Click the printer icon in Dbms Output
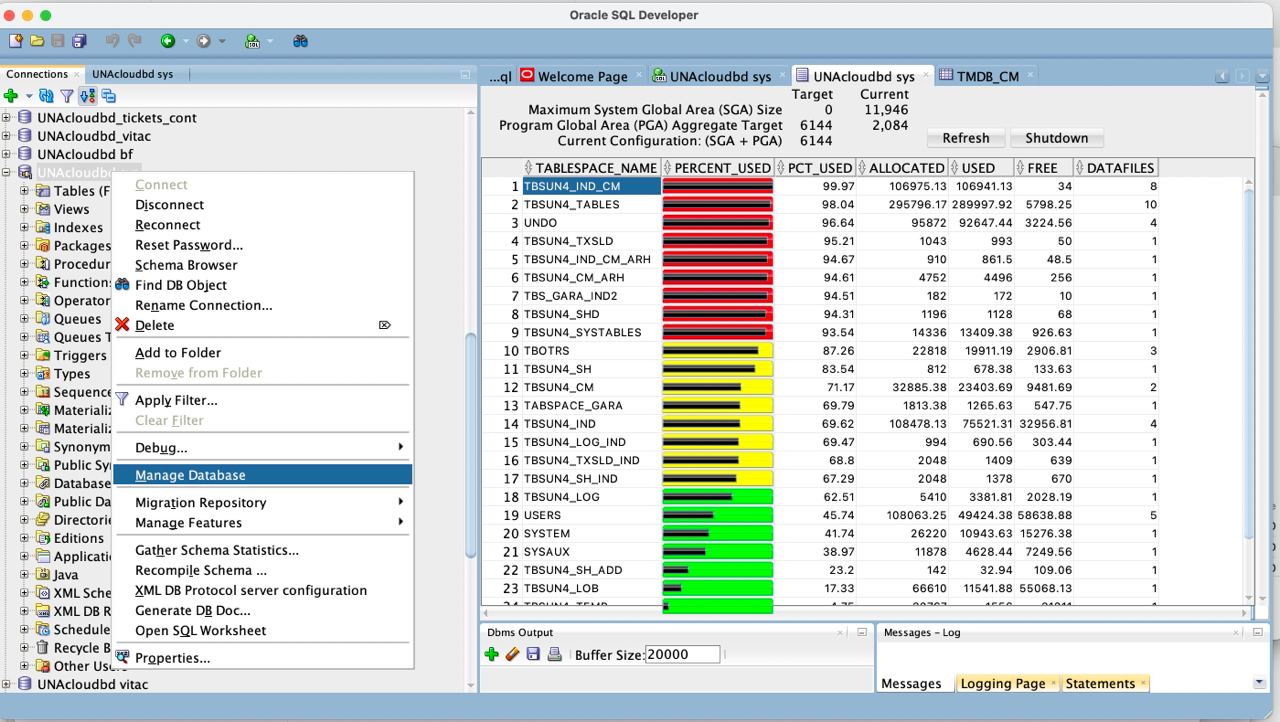Screen dimensions: 1280x722 (x=554, y=654)
